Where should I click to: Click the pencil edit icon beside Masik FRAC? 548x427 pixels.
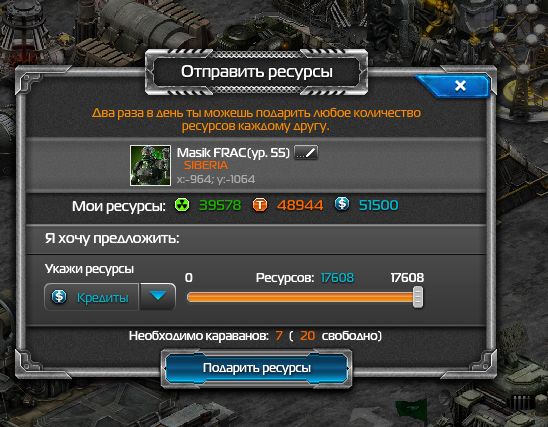coord(306,153)
